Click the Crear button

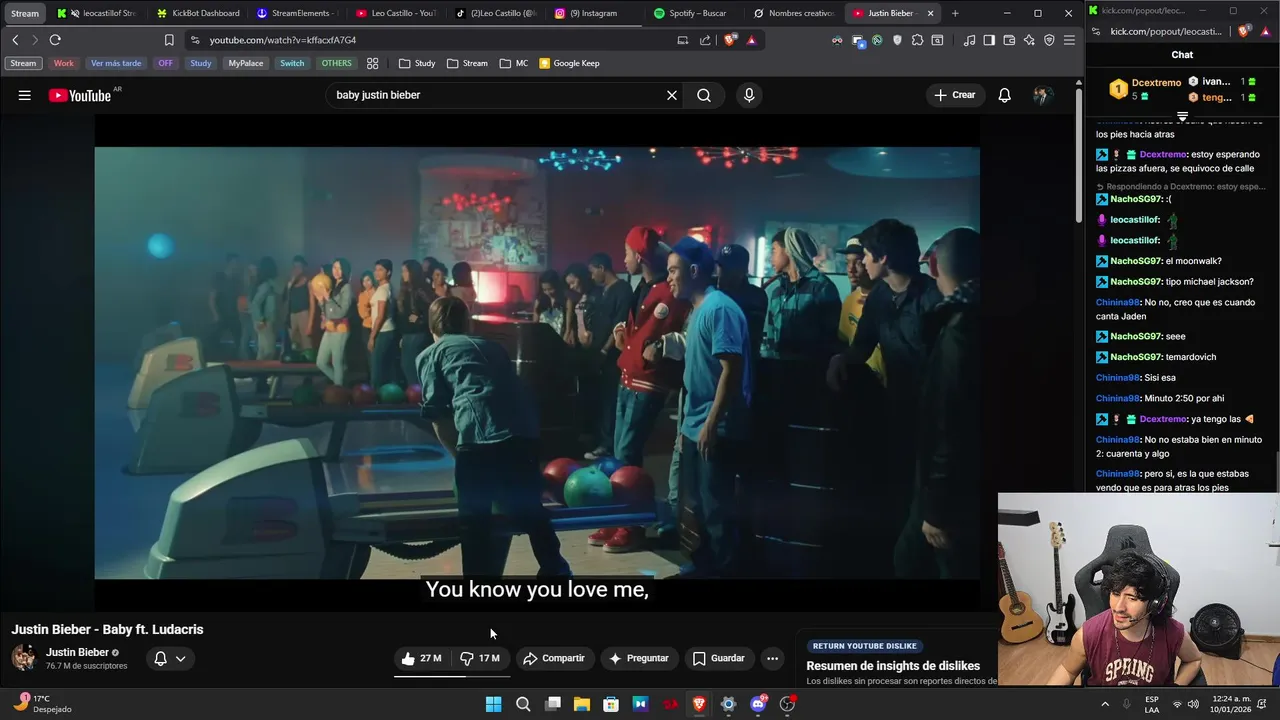[955, 95]
